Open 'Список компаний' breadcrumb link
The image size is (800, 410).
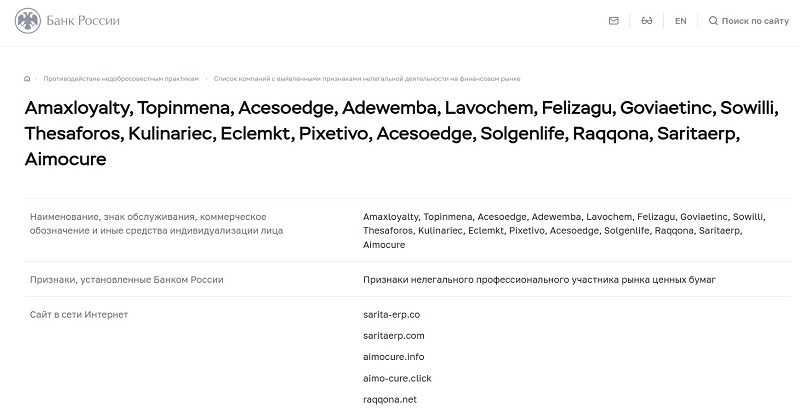[368, 78]
